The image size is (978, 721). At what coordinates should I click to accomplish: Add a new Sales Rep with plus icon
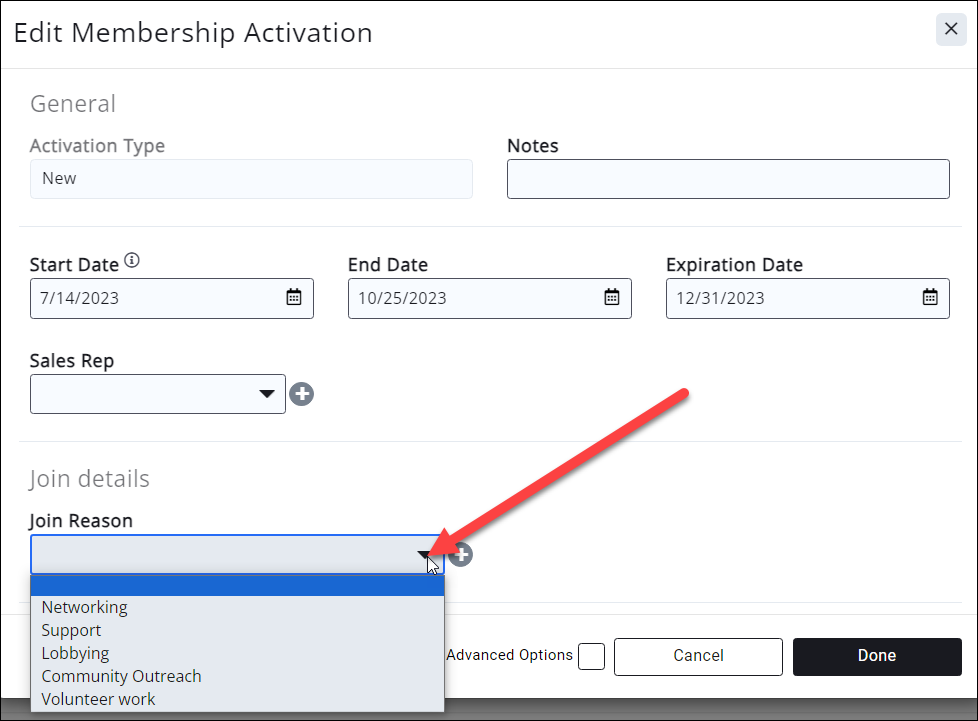pos(302,394)
